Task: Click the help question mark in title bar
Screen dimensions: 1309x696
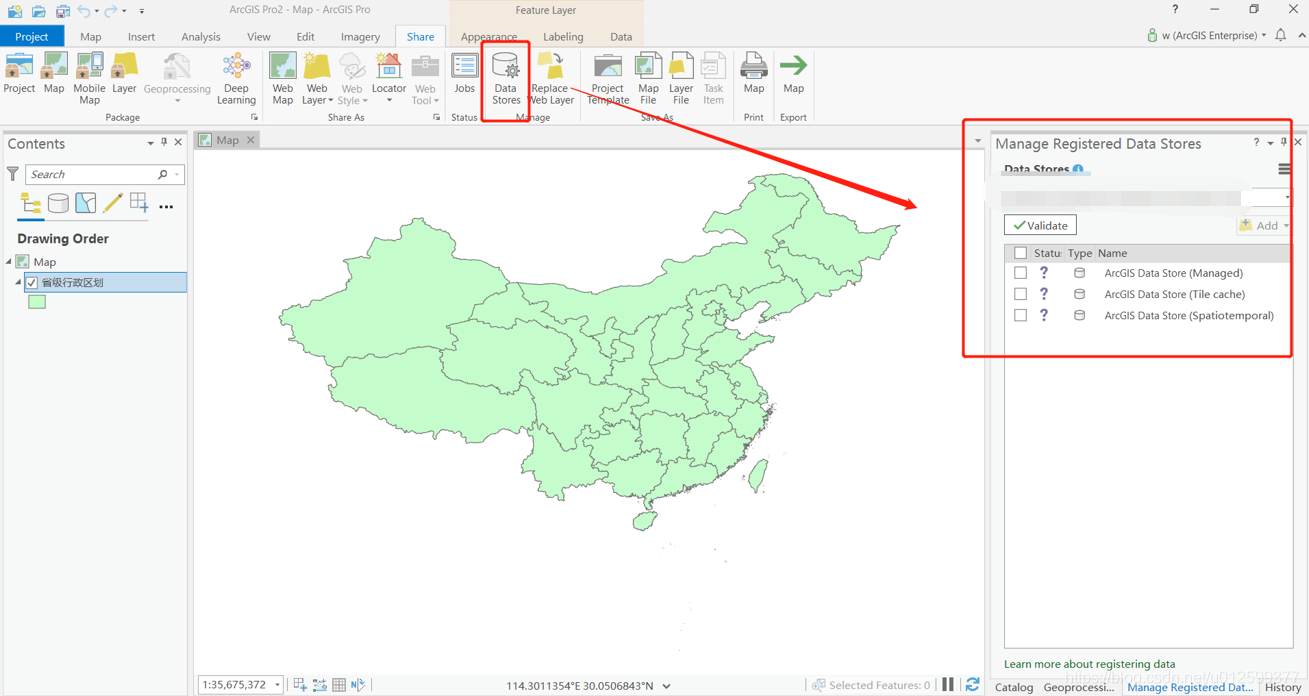Action: pyautogui.click(x=1175, y=10)
